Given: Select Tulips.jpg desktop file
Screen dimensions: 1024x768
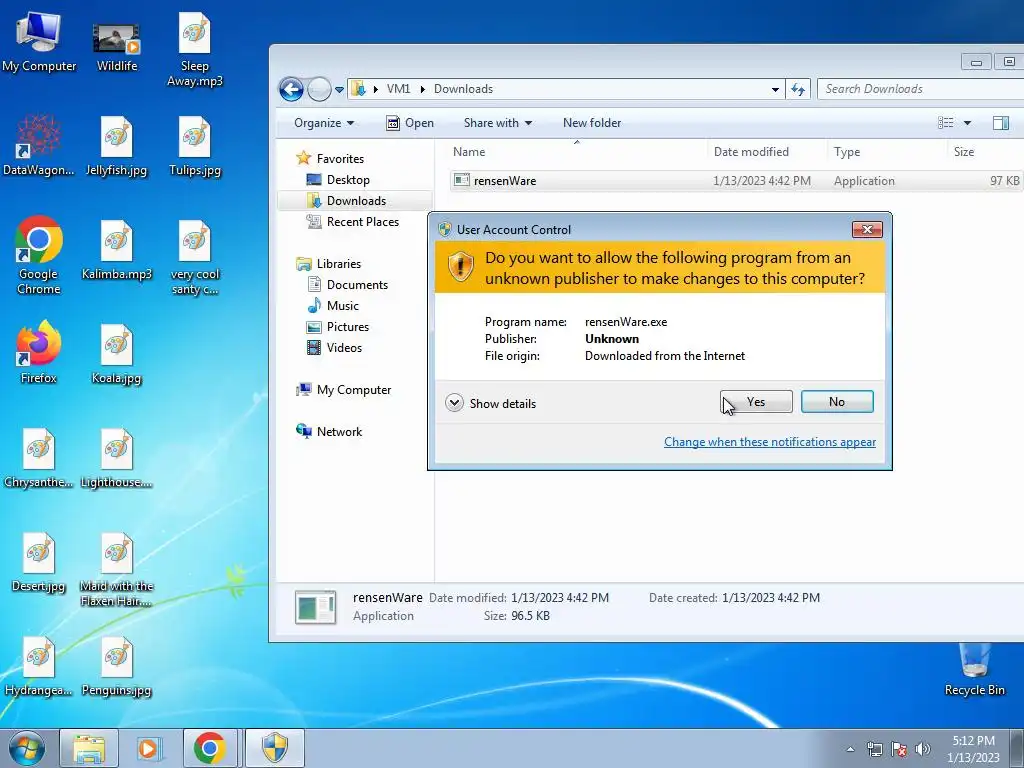Looking at the screenshot, I should pyautogui.click(x=195, y=146).
